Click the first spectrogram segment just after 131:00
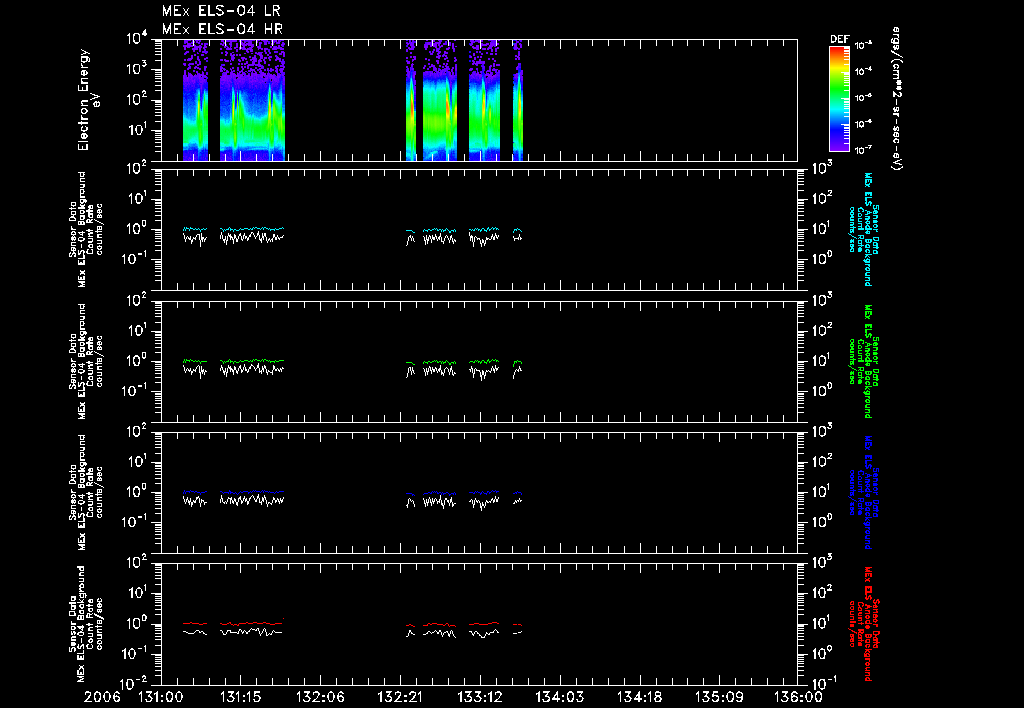This screenshot has height=708, width=1024. (196, 100)
